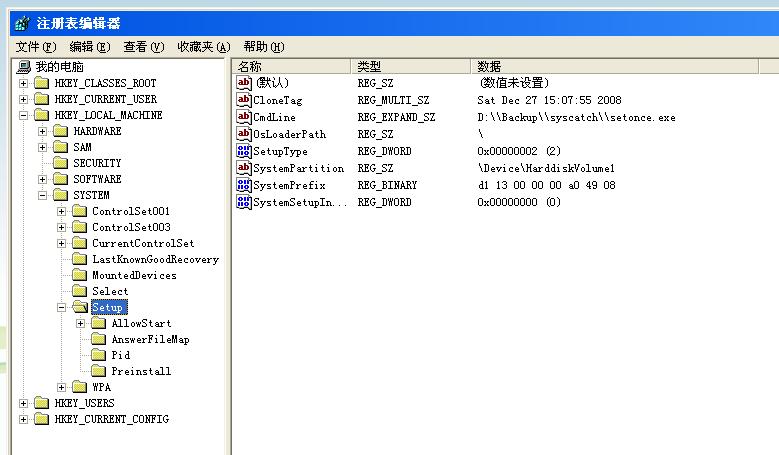Click the DWORD icon beside SetupType
The width and height of the screenshot is (779, 455).
pos(244,151)
